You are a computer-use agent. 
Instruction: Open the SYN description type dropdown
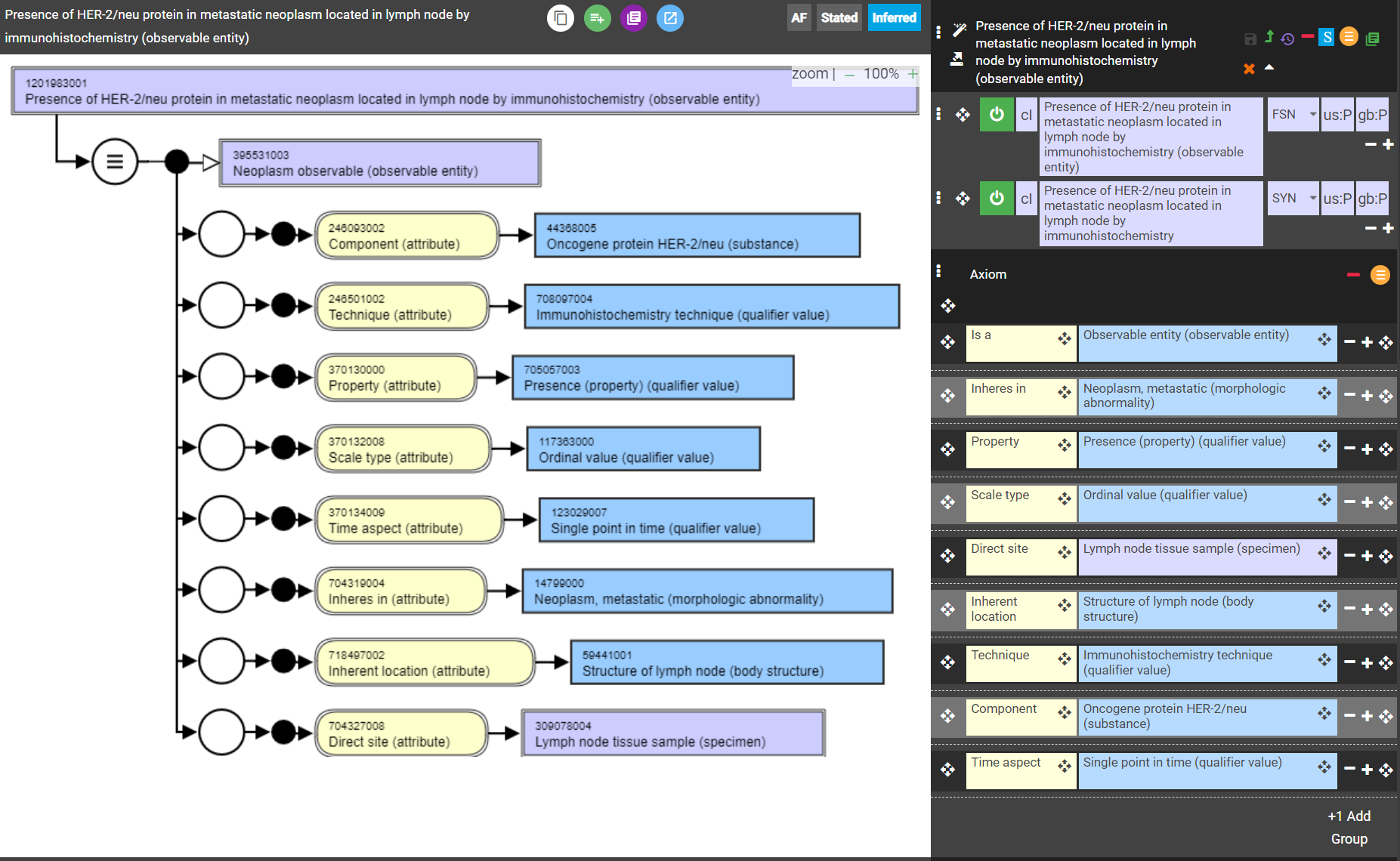[1293, 199]
